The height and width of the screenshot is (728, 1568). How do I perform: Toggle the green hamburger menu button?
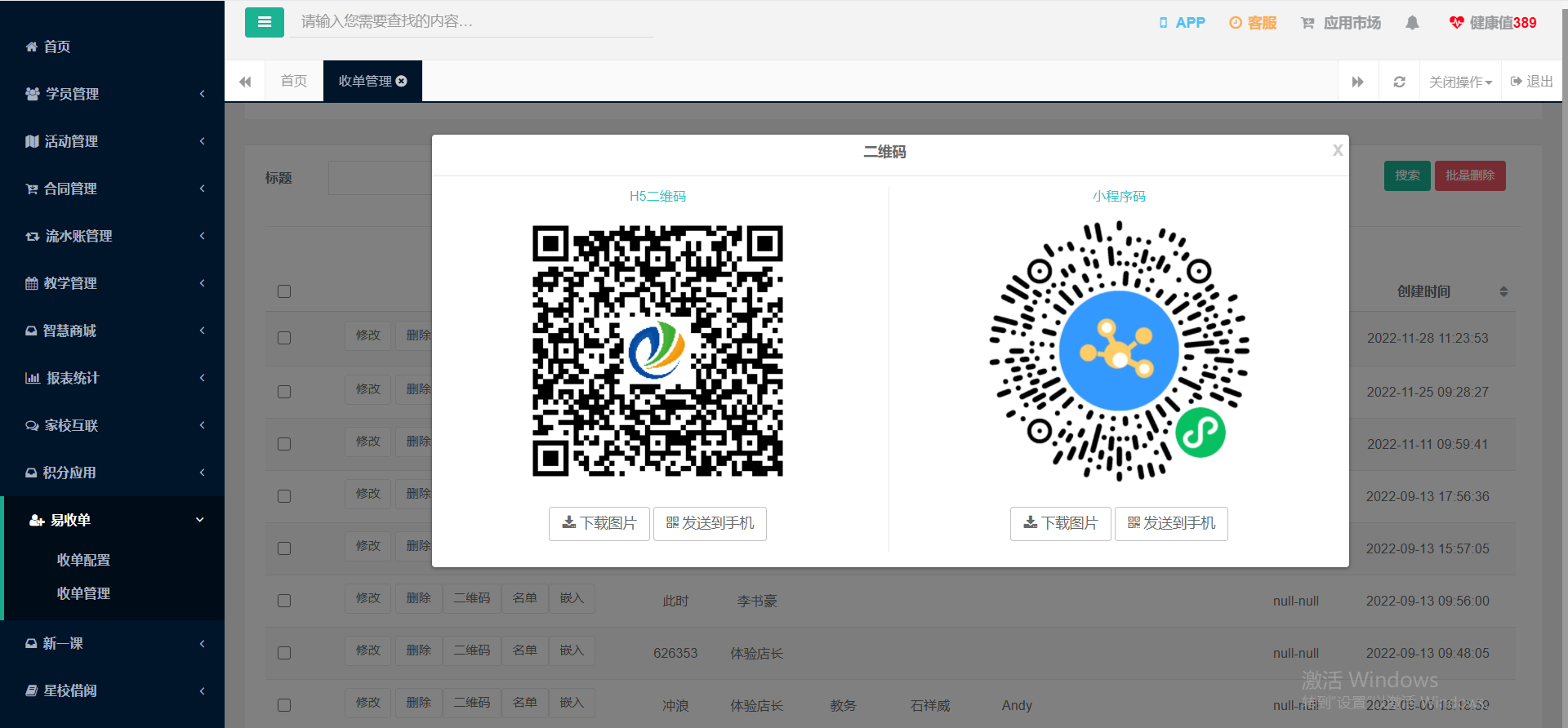(x=264, y=22)
